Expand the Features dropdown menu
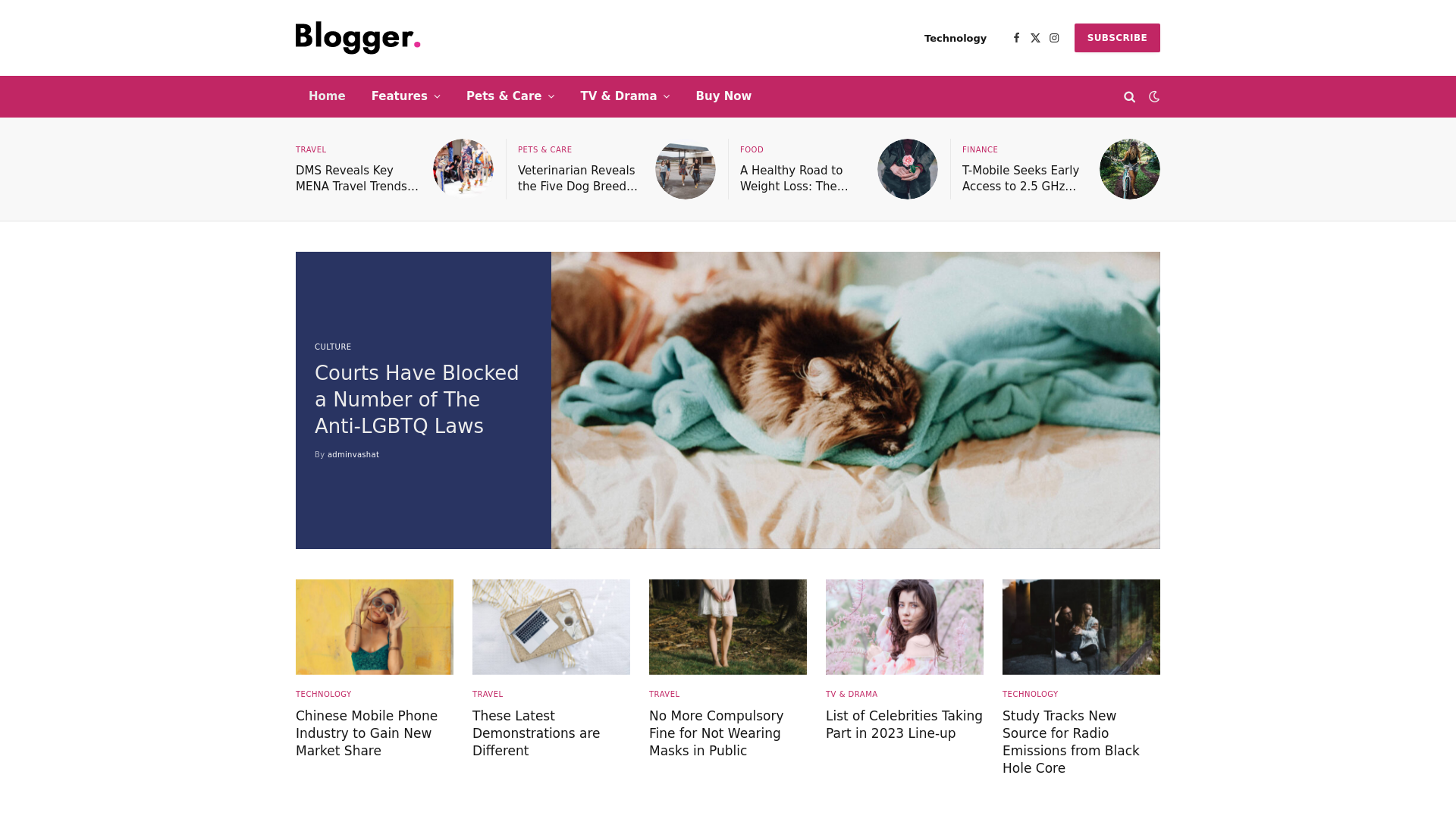The image size is (1456, 819). tap(406, 96)
